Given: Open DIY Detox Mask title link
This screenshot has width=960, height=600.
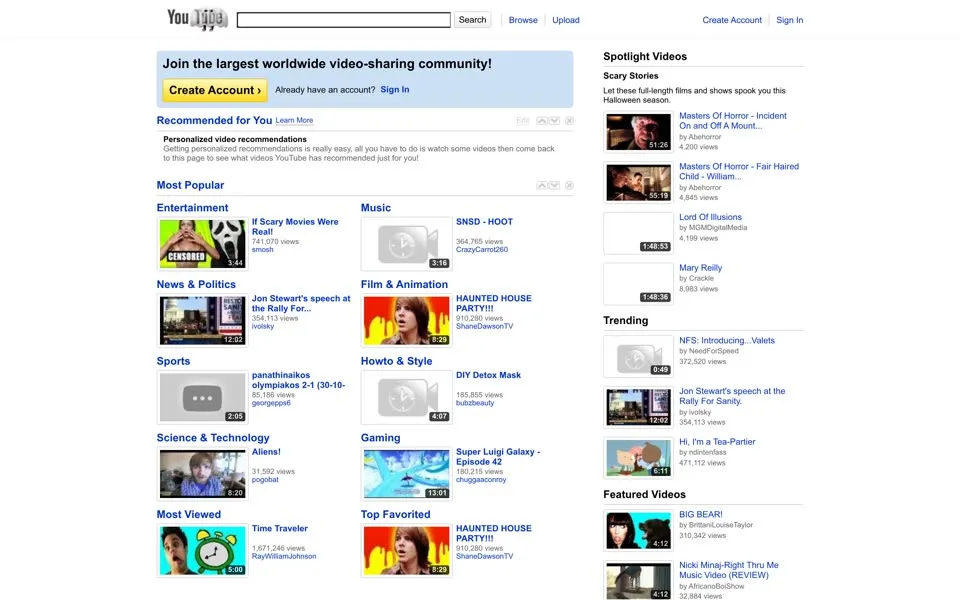Looking at the screenshot, I should pos(488,375).
